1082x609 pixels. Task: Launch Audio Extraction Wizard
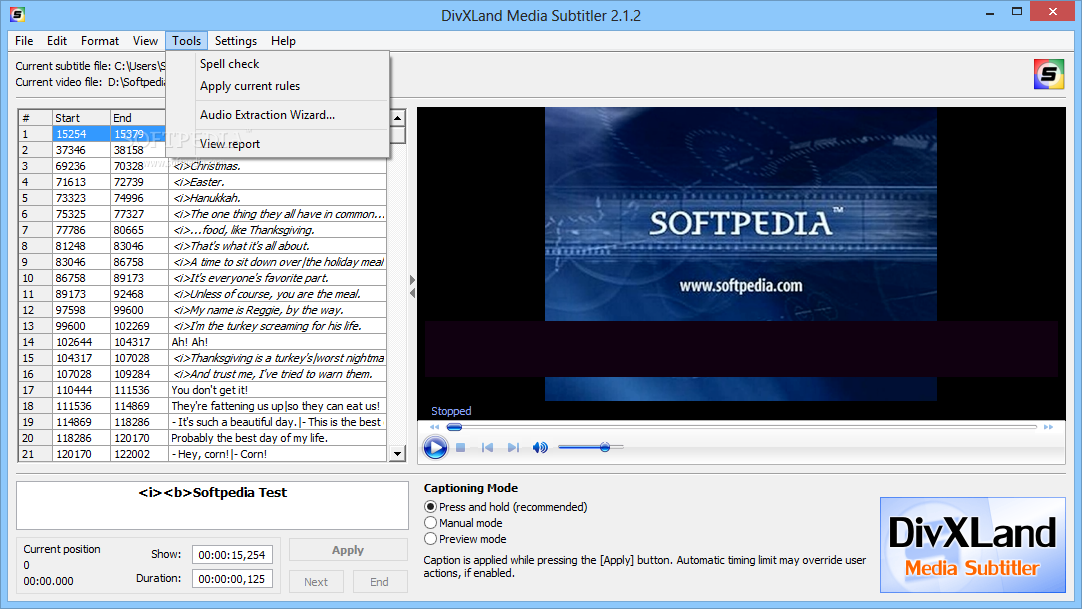[277, 115]
